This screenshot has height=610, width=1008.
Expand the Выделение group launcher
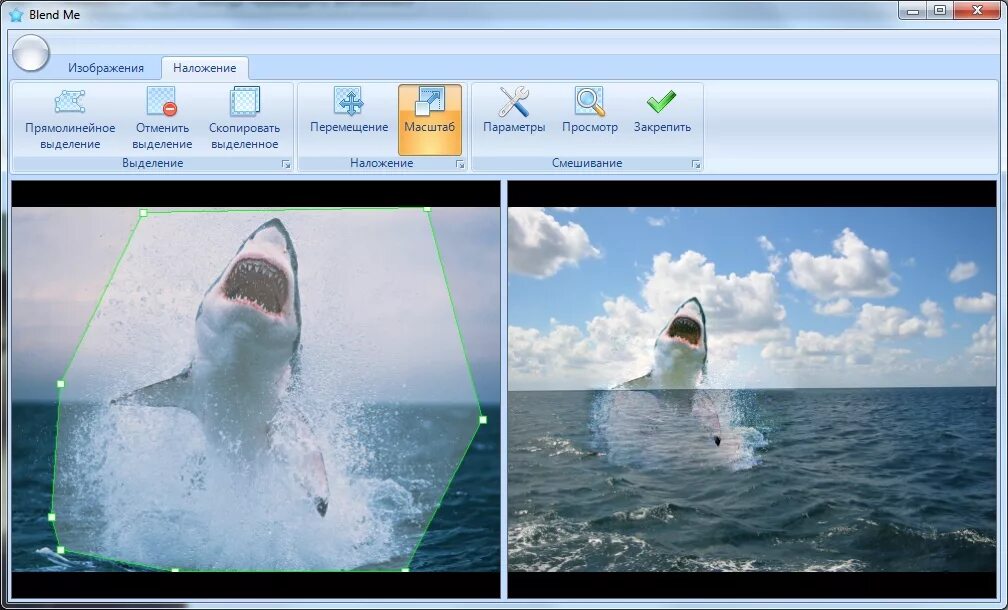[x=286, y=165]
